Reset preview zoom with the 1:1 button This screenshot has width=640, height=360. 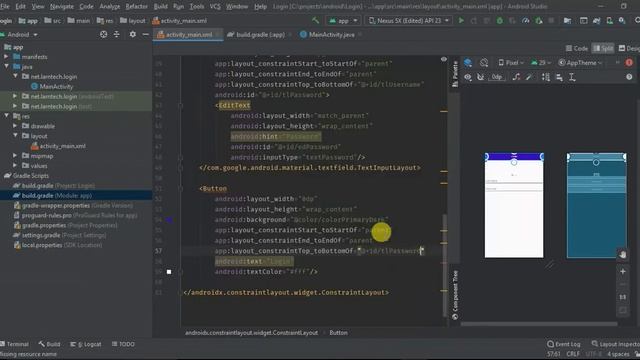(x=623, y=297)
